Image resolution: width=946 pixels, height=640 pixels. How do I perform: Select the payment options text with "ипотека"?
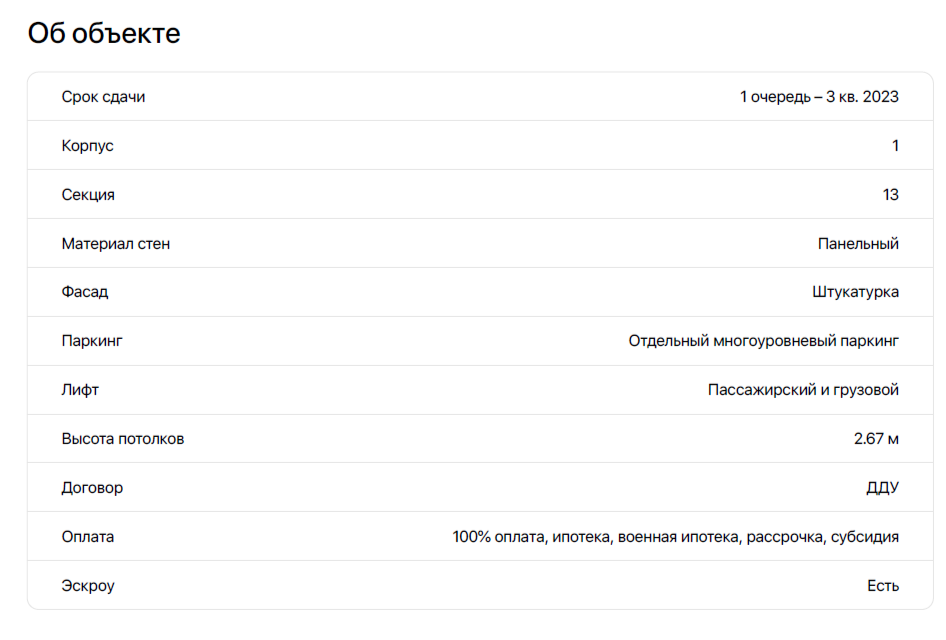(x=675, y=537)
